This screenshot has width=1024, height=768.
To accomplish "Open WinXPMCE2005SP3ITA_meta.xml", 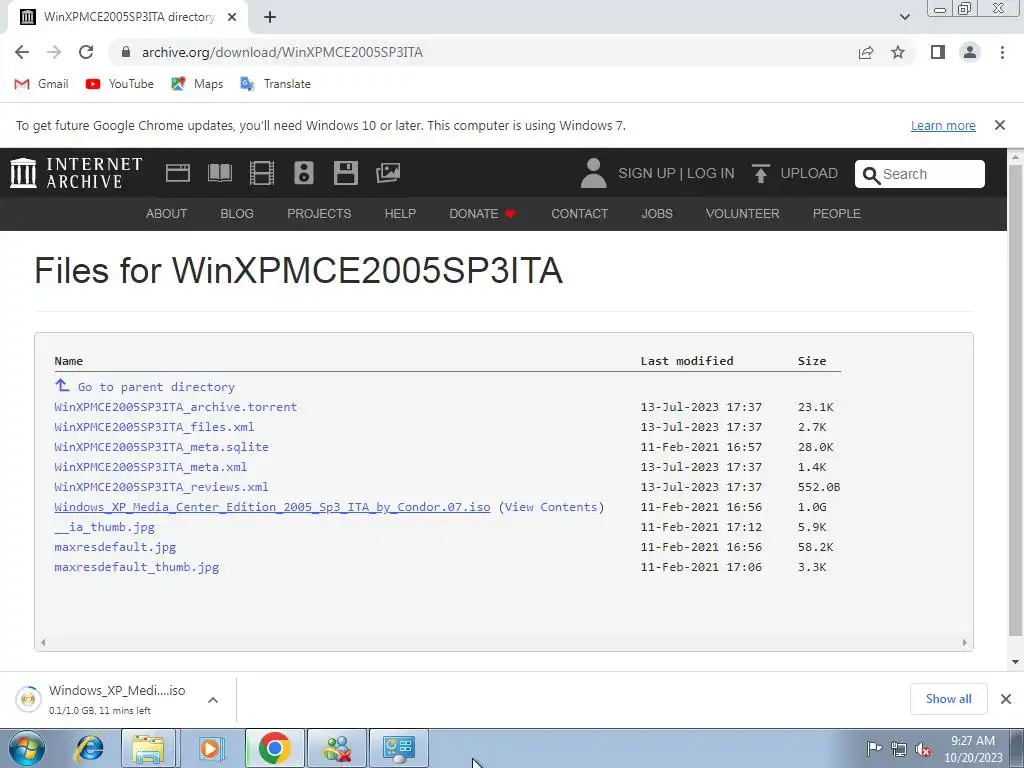I will click(x=151, y=467).
